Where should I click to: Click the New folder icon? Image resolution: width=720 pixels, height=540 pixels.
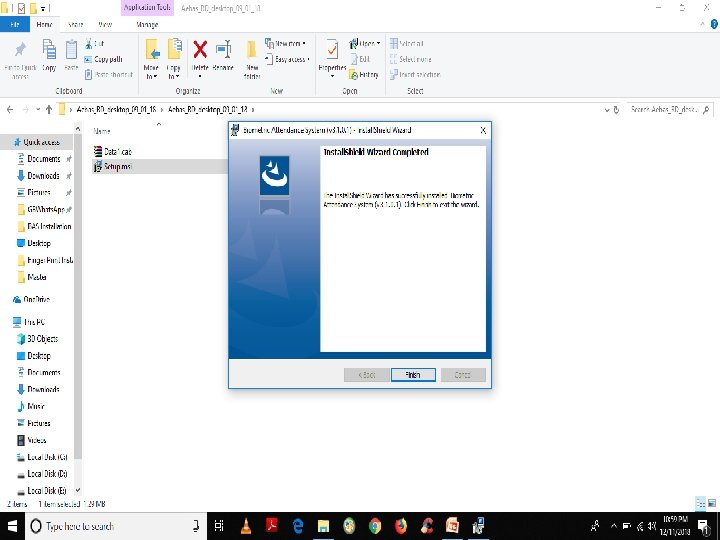(x=252, y=50)
